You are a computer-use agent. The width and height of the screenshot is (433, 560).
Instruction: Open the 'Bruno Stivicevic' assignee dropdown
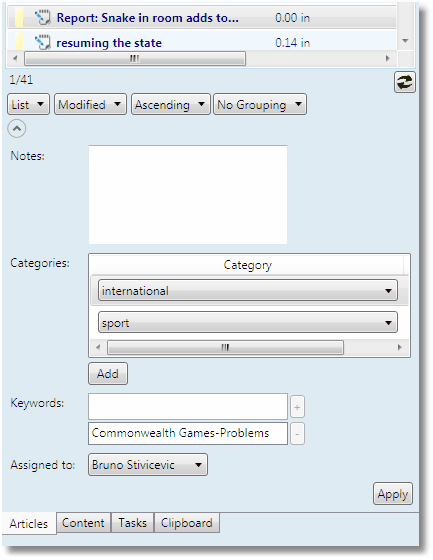click(x=148, y=465)
